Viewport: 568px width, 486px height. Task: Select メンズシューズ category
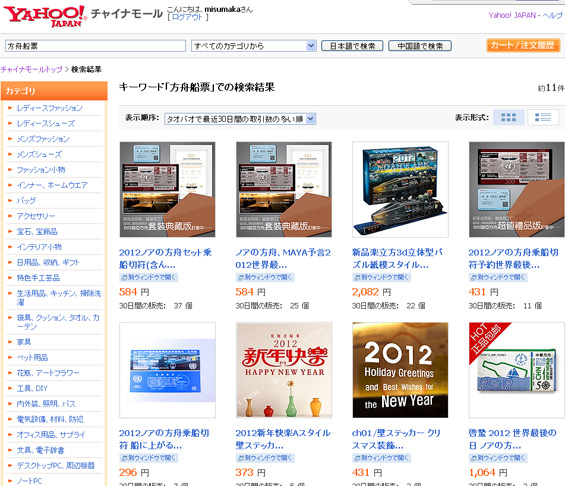(39, 154)
